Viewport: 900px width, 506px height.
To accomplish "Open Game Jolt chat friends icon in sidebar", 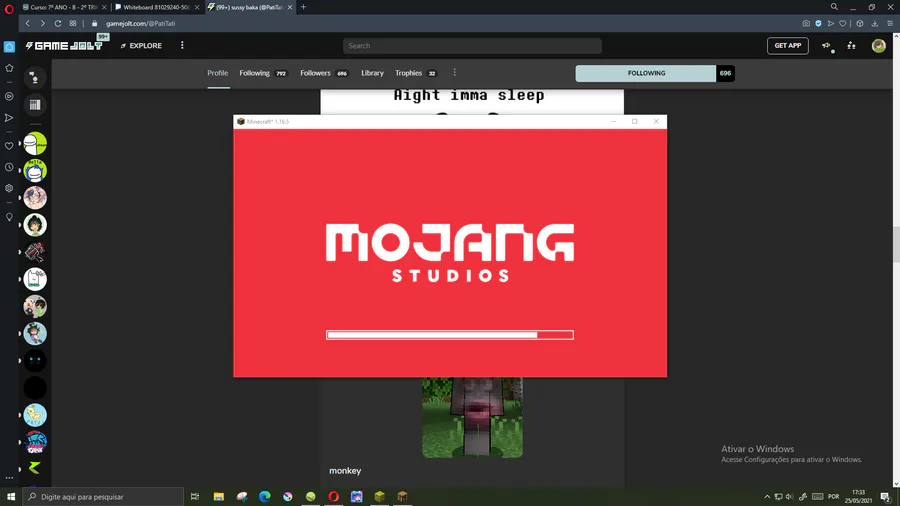I will pos(35,77).
